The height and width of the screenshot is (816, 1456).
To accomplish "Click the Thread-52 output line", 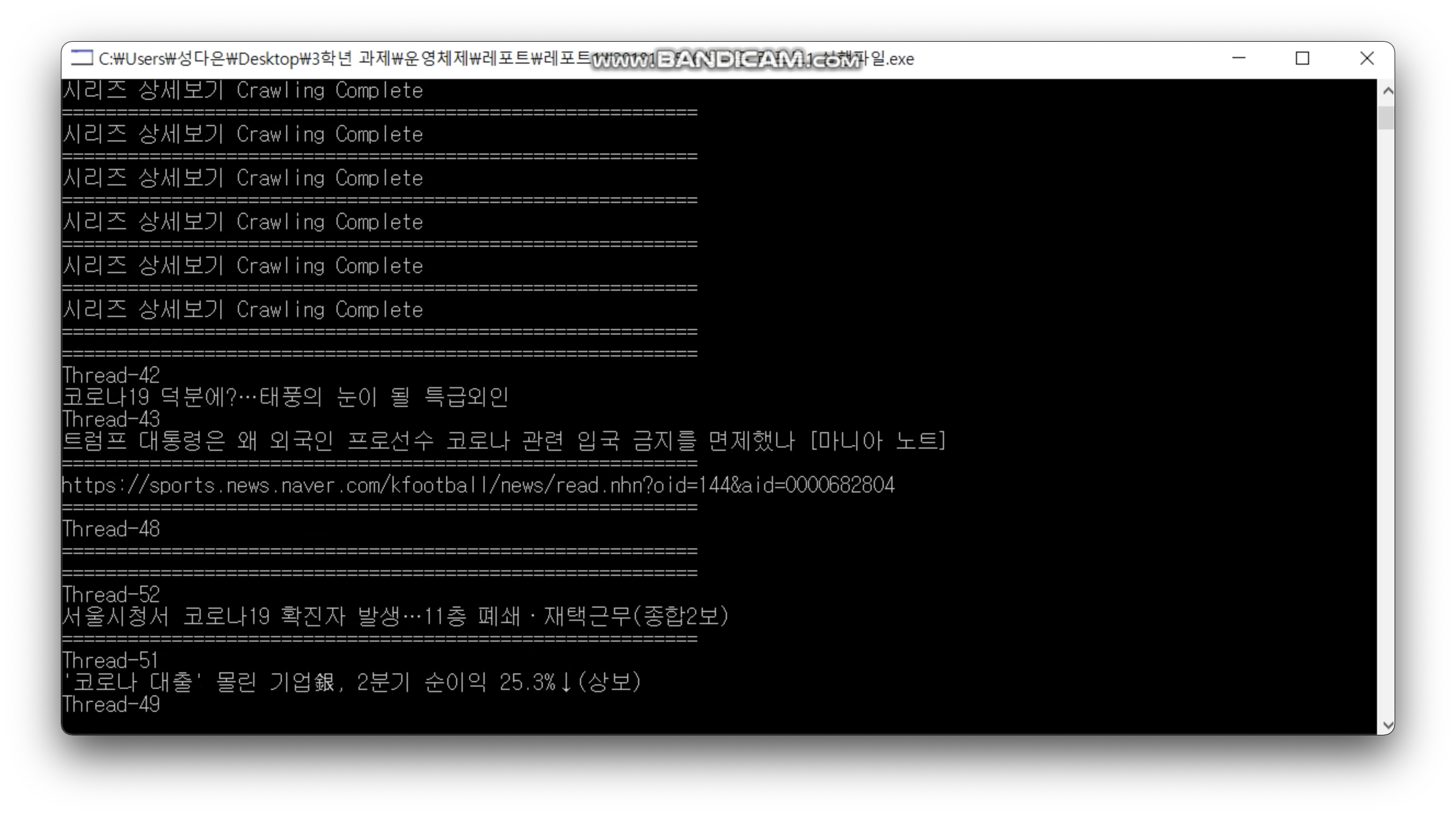I will click(x=111, y=595).
